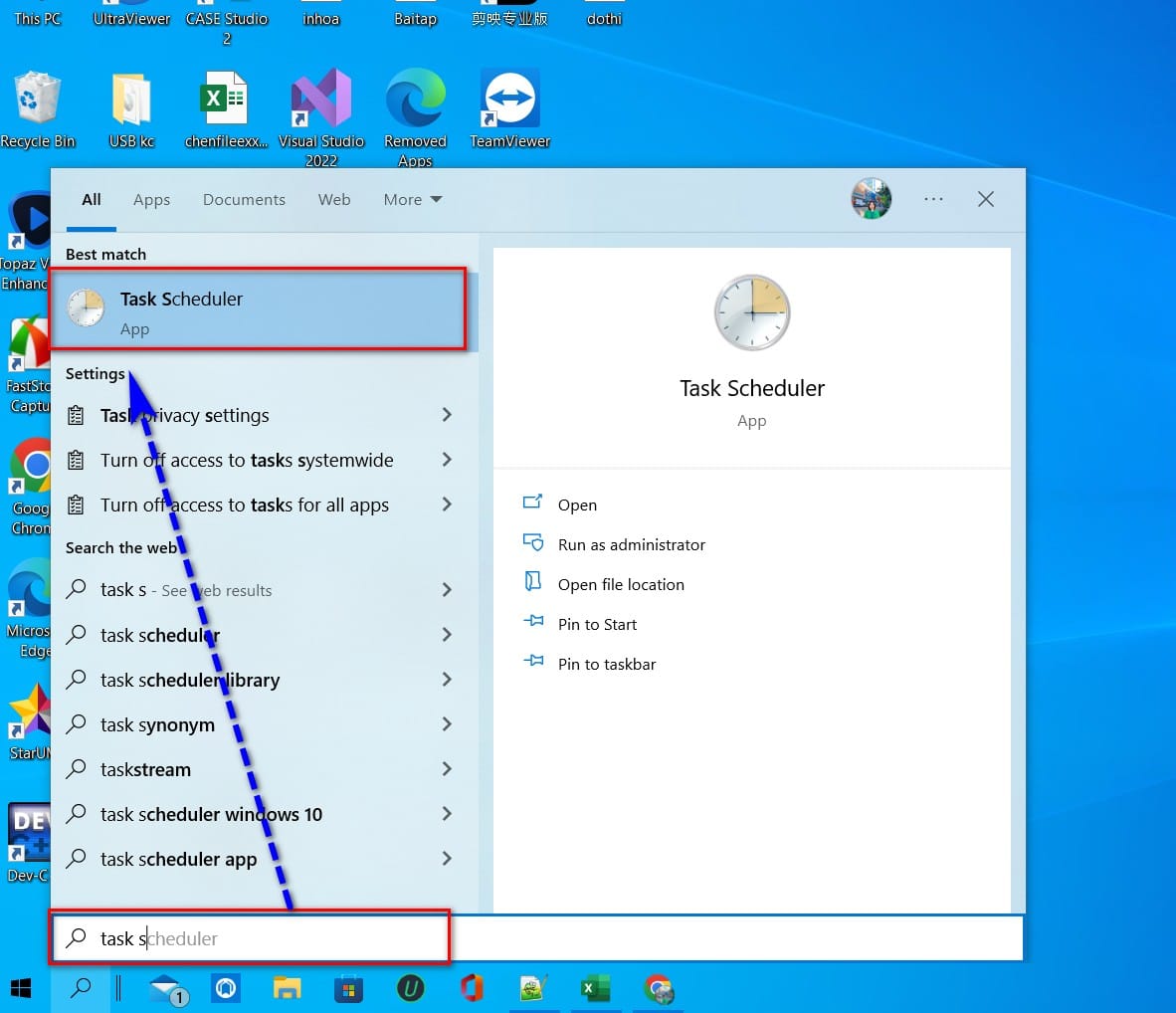Switch to the Documents tab

tap(244, 200)
